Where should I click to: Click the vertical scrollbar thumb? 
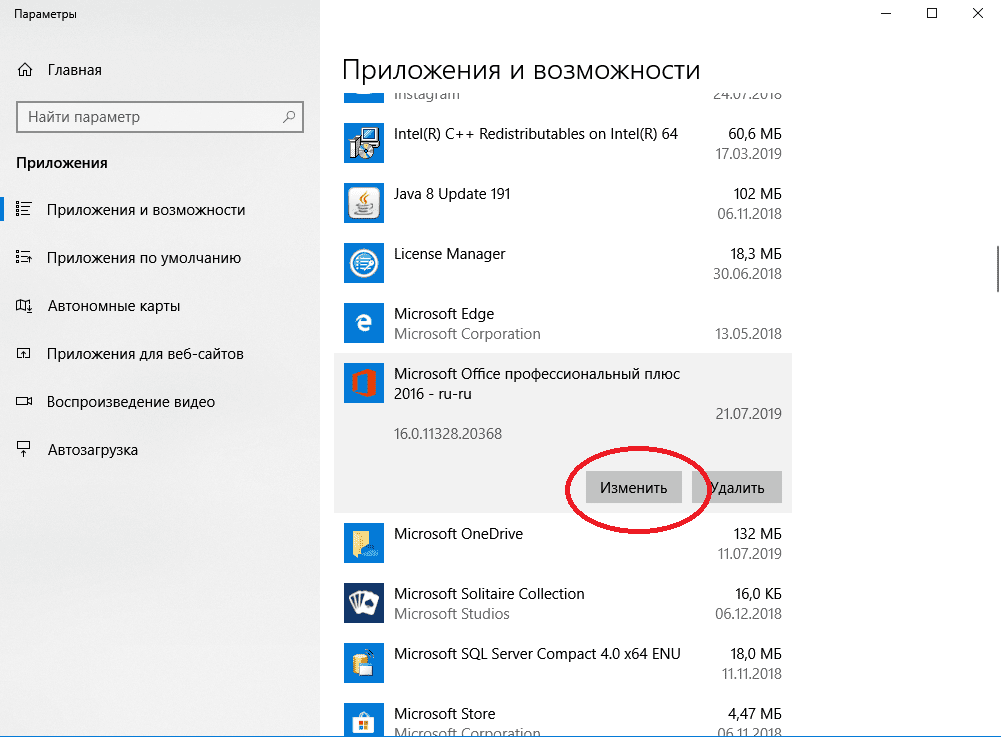pyautogui.click(x=997, y=268)
